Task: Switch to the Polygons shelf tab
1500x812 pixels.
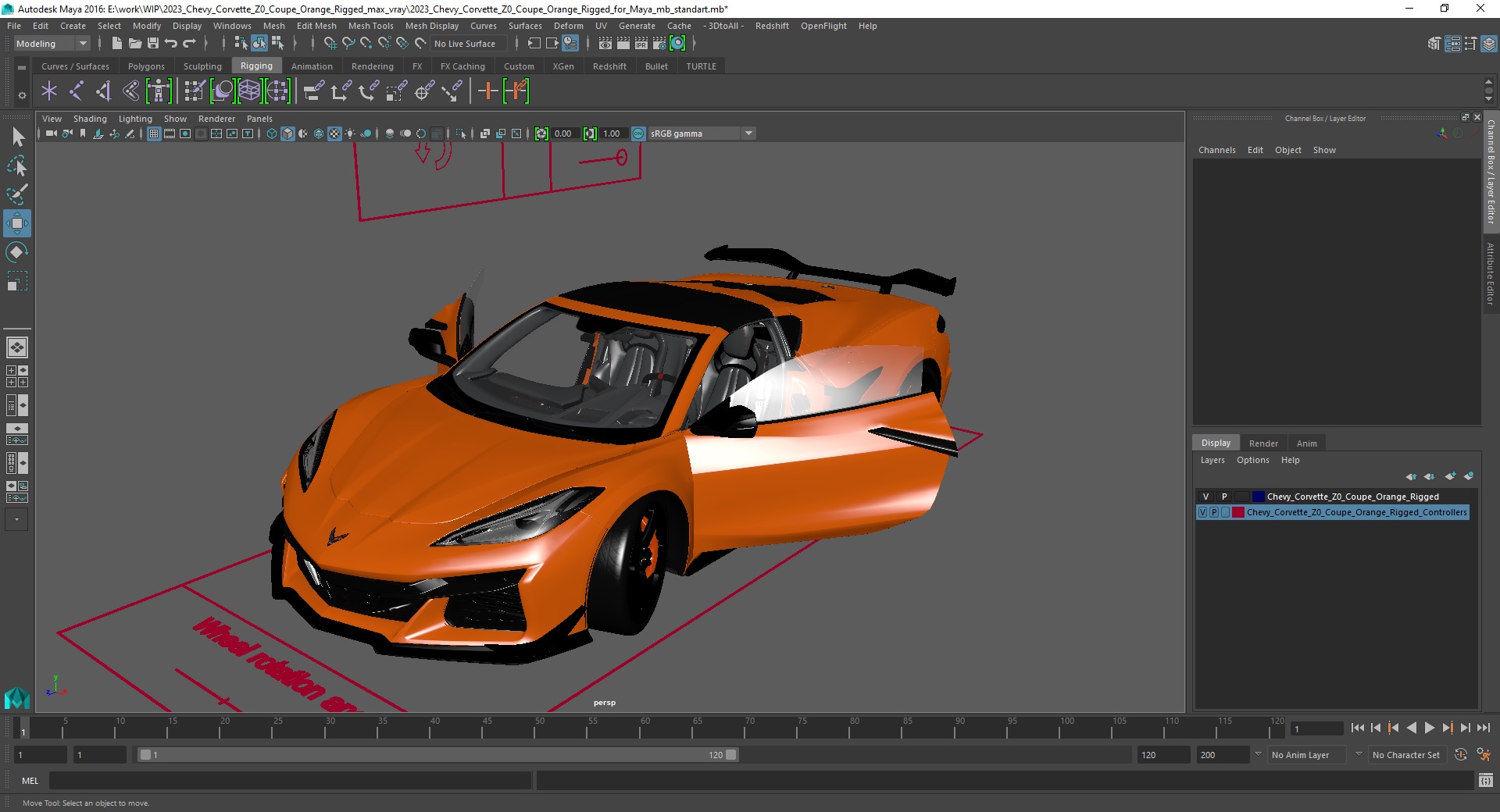Action: [x=146, y=66]
